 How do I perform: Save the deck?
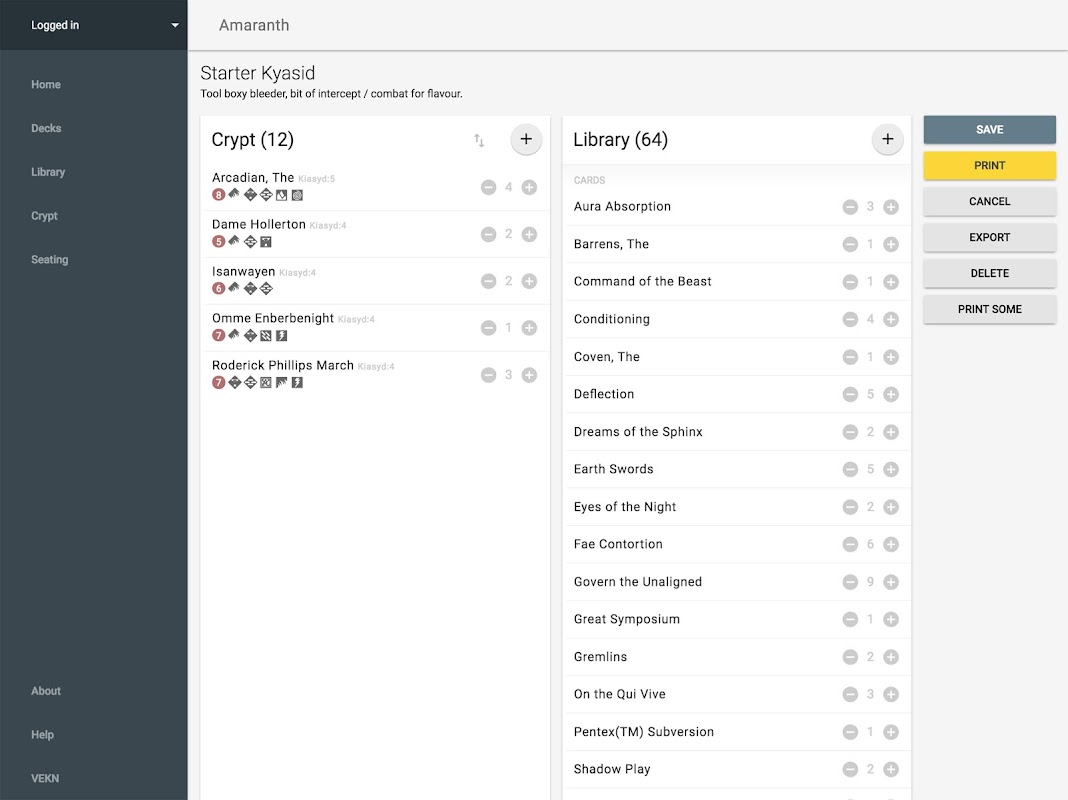pos(990,129)
